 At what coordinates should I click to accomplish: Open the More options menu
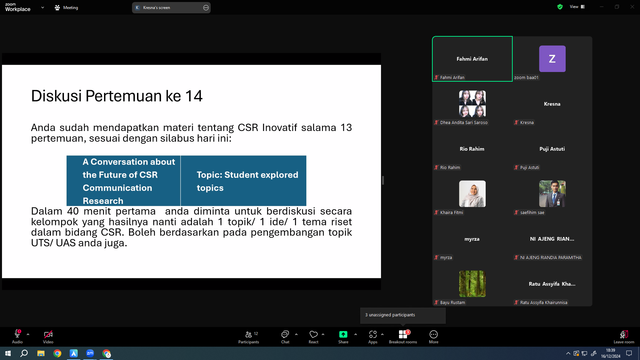[433, 336]
